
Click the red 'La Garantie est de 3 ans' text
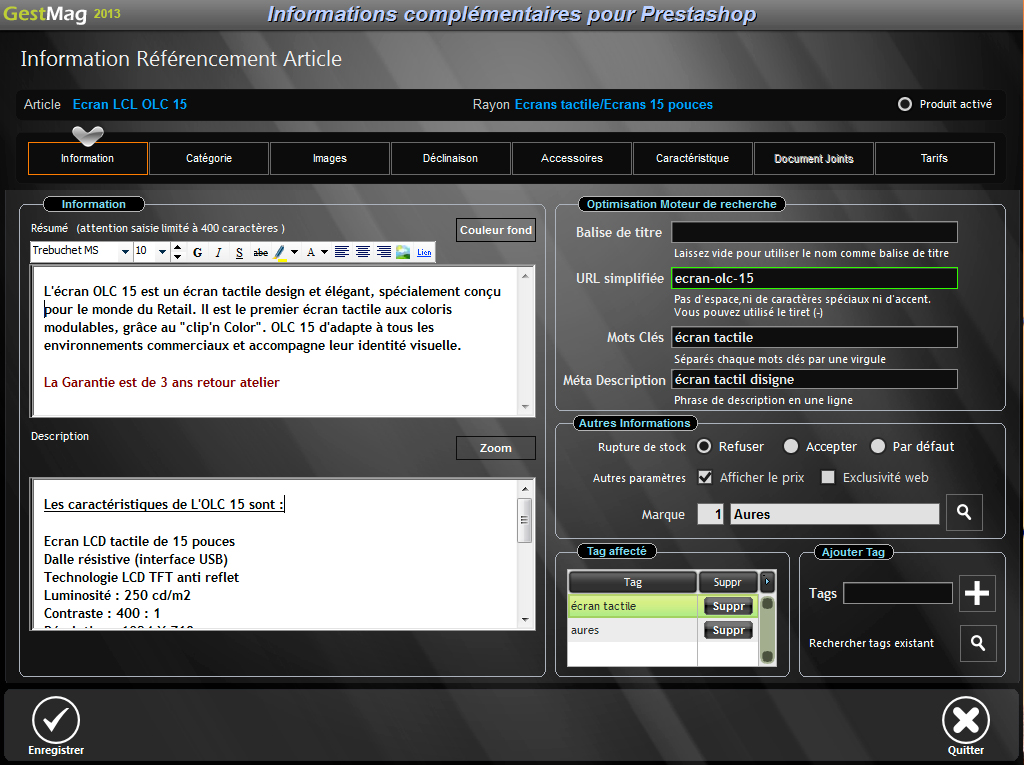pos(161,382)
